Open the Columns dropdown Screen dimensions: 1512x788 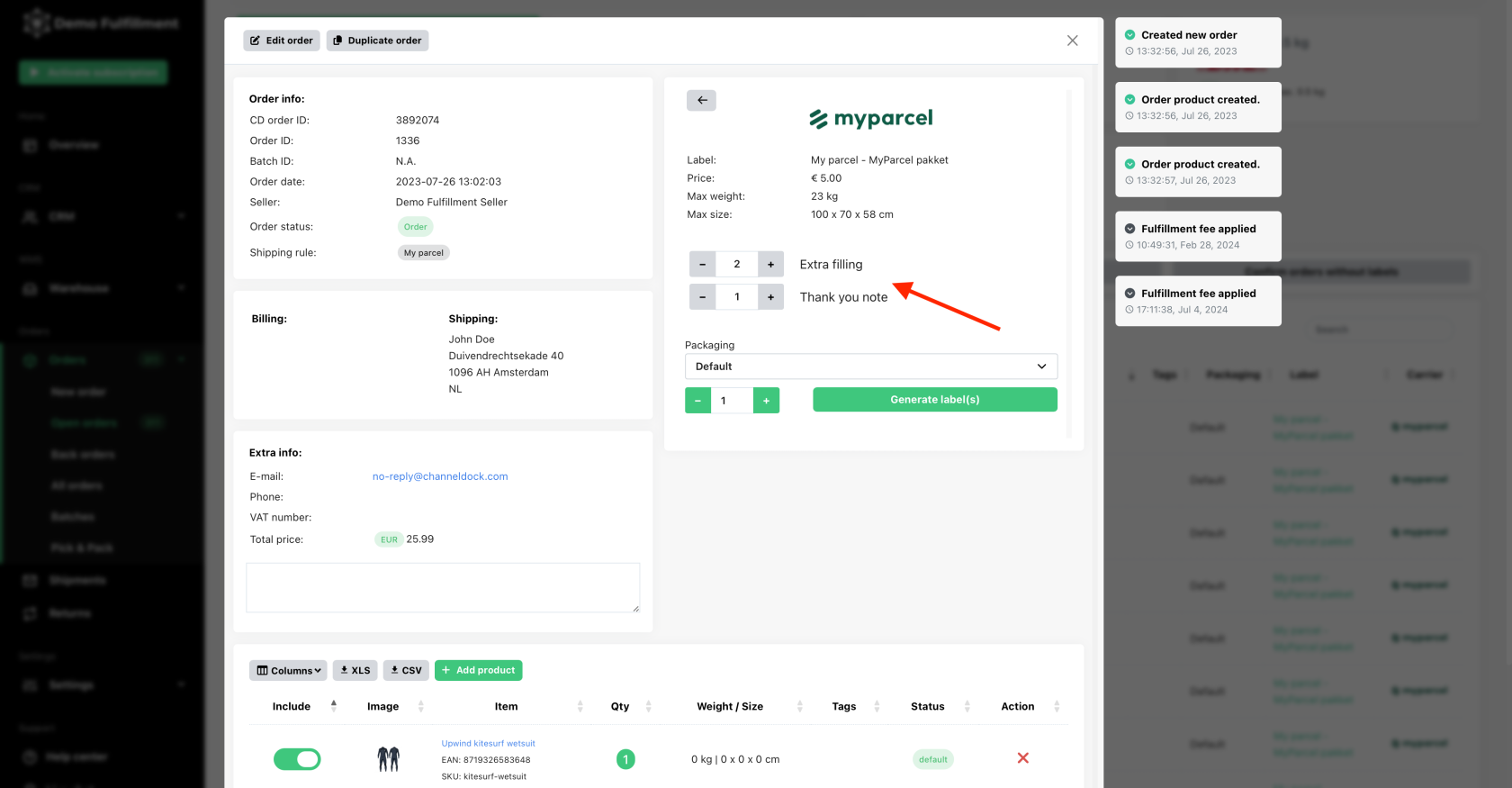(x=288, y=670)
